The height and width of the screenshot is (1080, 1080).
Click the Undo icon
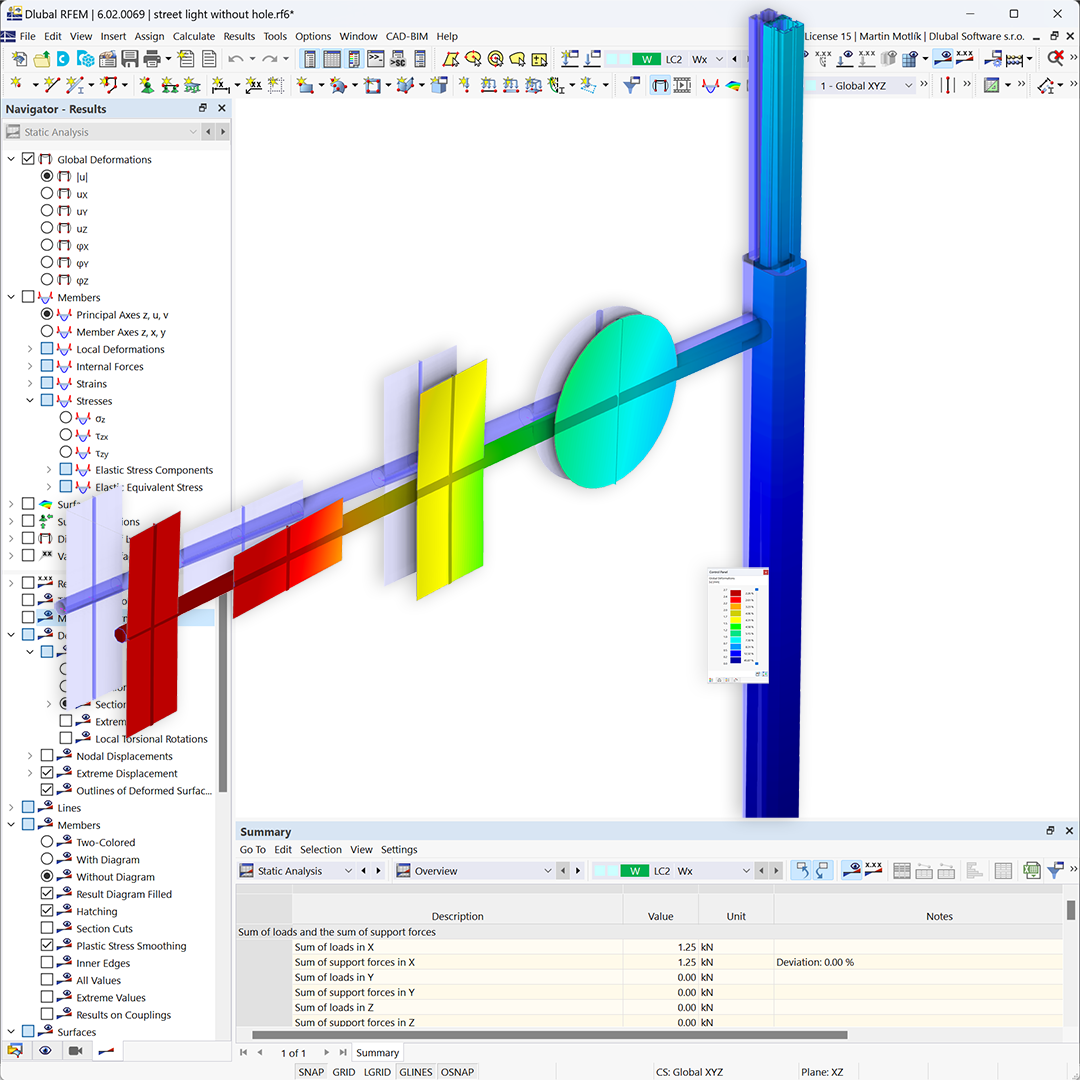pyautogui.click(x=235, y=58)
